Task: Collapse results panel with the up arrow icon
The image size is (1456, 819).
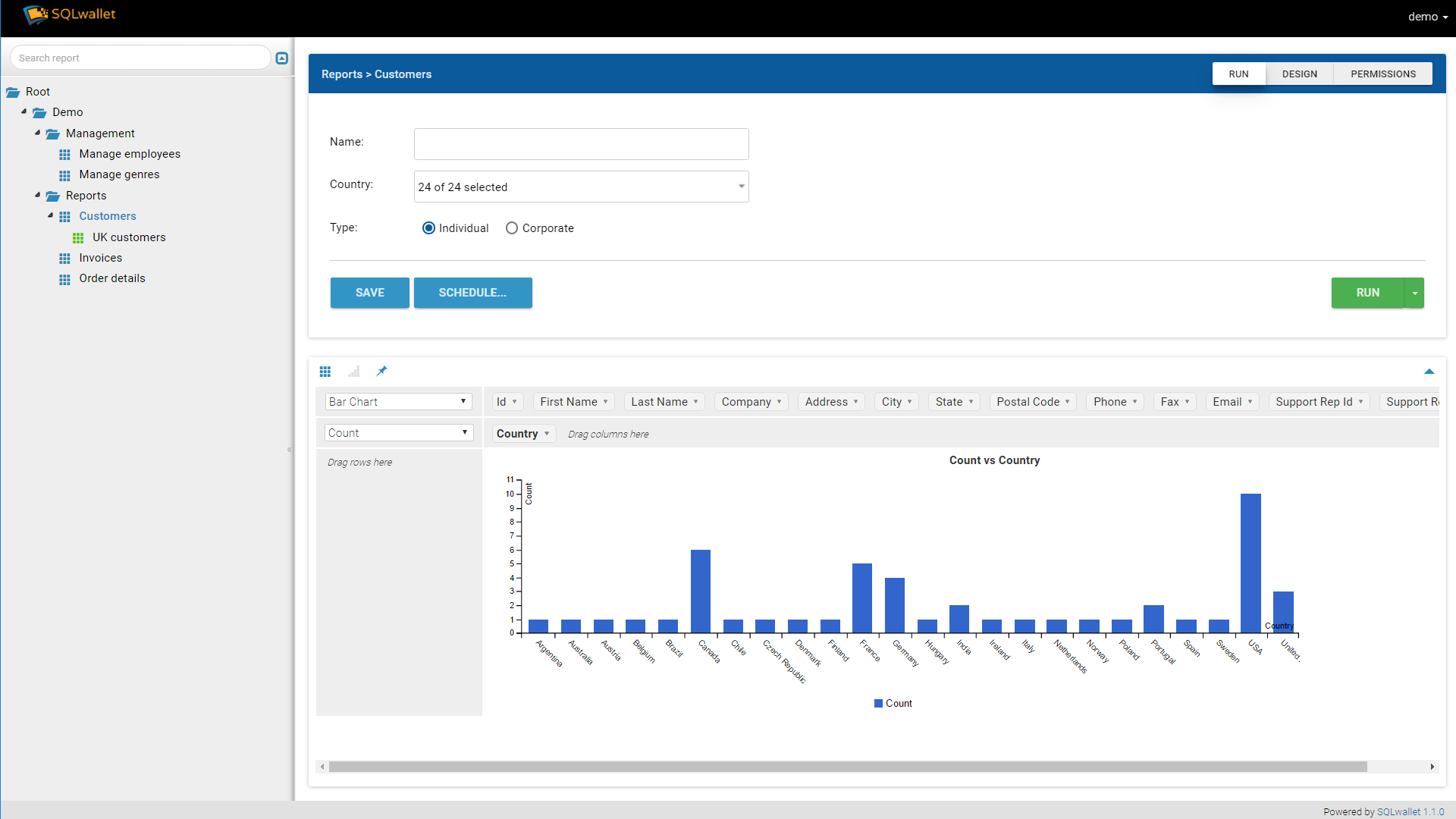Action: pyautogui.click(x=1429, y=372)
